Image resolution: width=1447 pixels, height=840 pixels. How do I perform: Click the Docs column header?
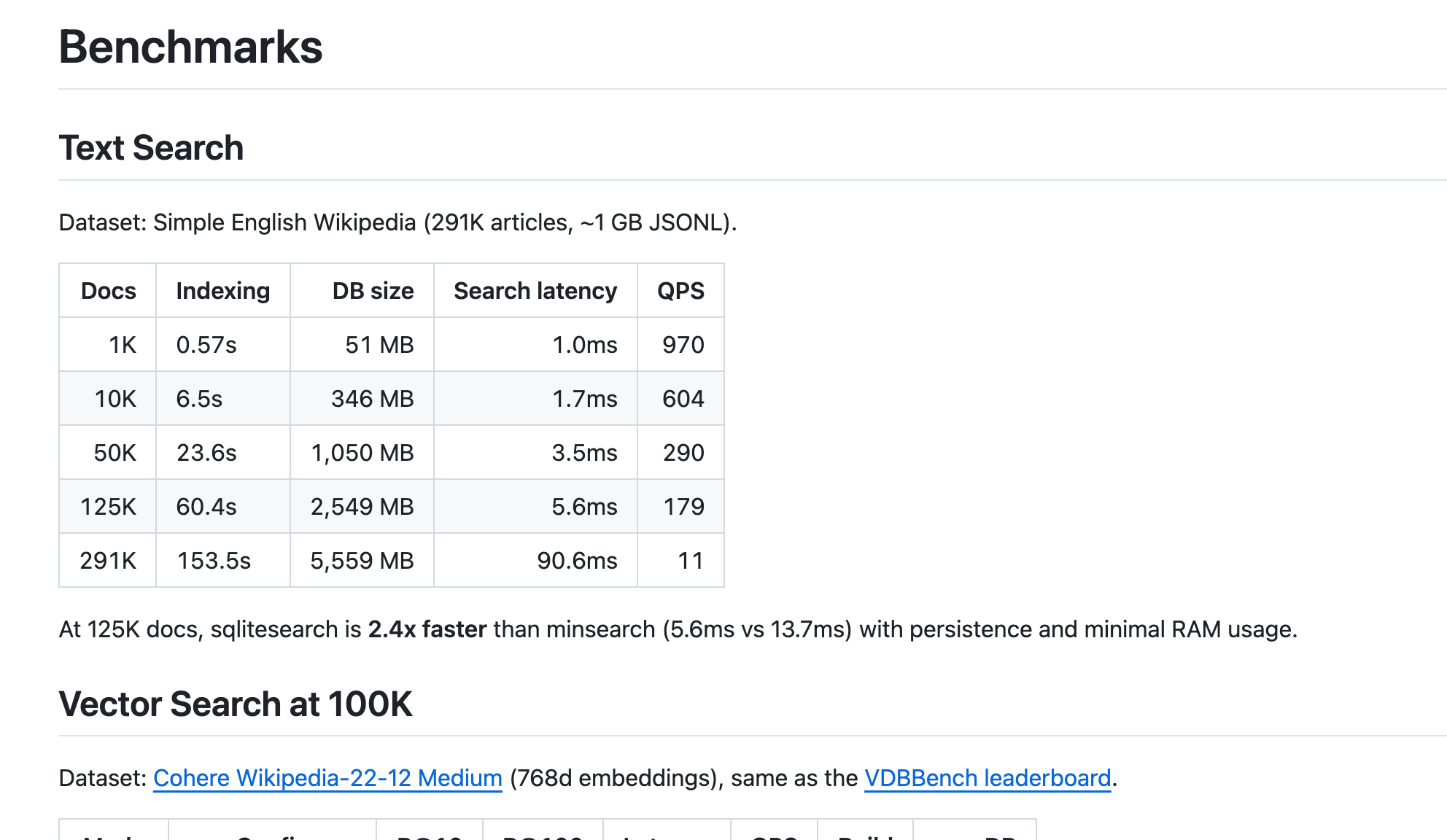[108, 291]
